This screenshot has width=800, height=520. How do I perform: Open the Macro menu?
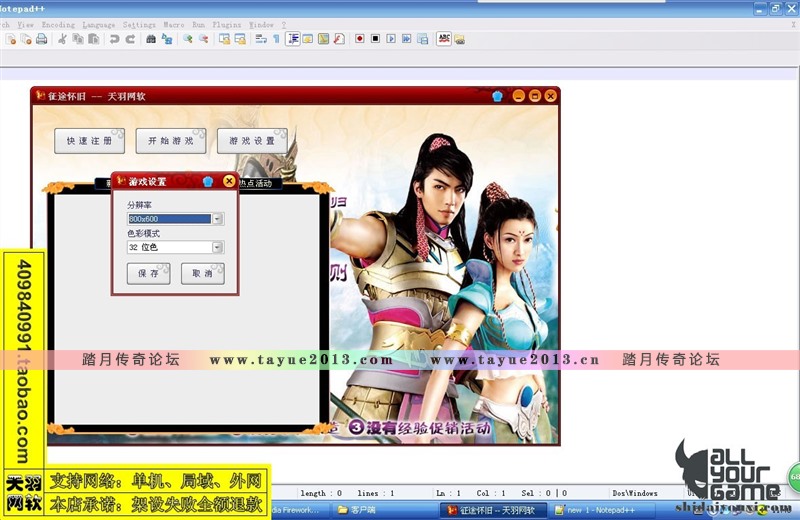[174, 23]
